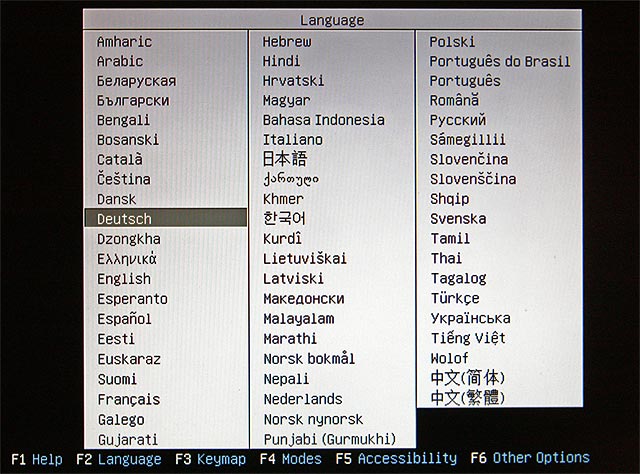Screen dimensions: 640x474
Task: Select Eesti language
Action: [x=116, y=339]
